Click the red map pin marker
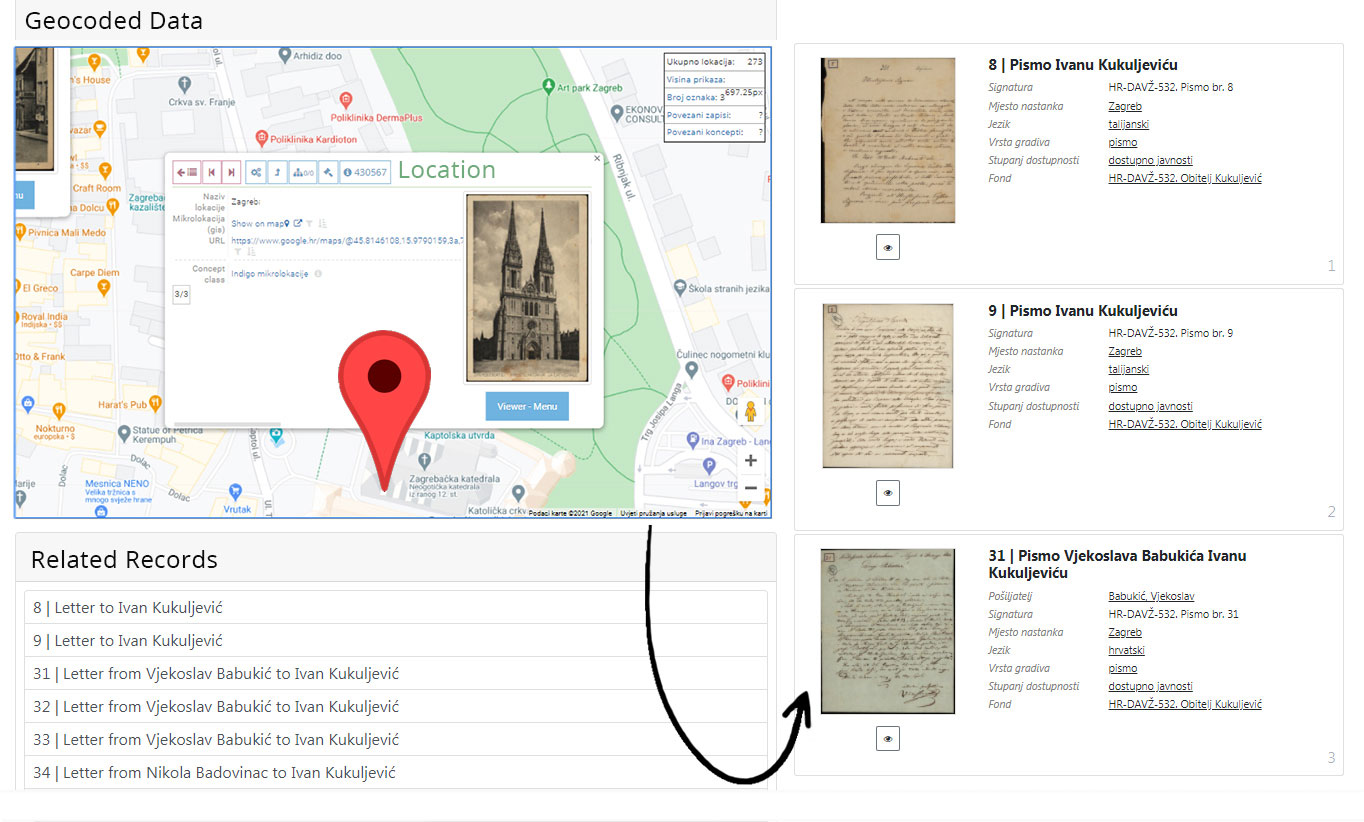Image resolution: width=1364 pixels, height=822 pixels. point(384,412)
